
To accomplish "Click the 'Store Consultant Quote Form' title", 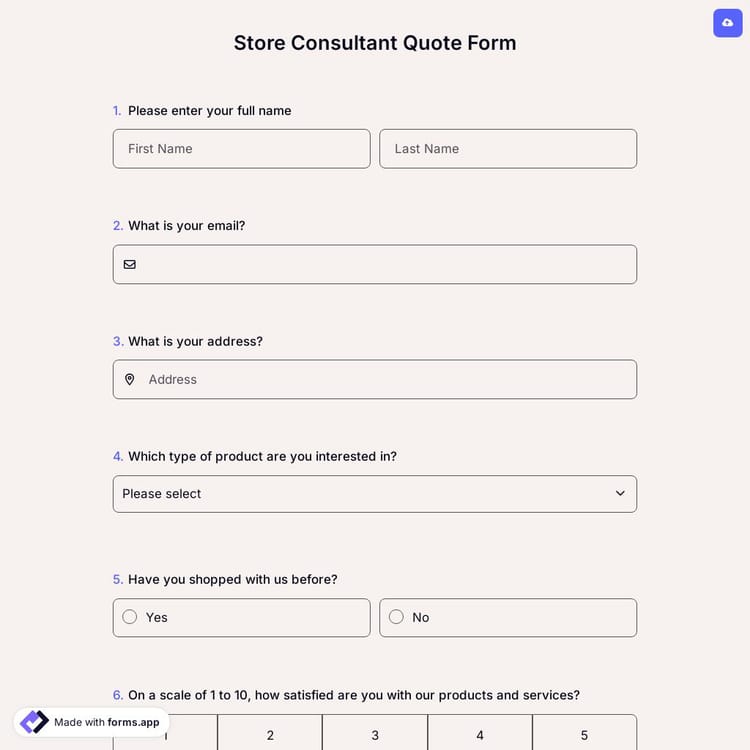I will [375, 43].
